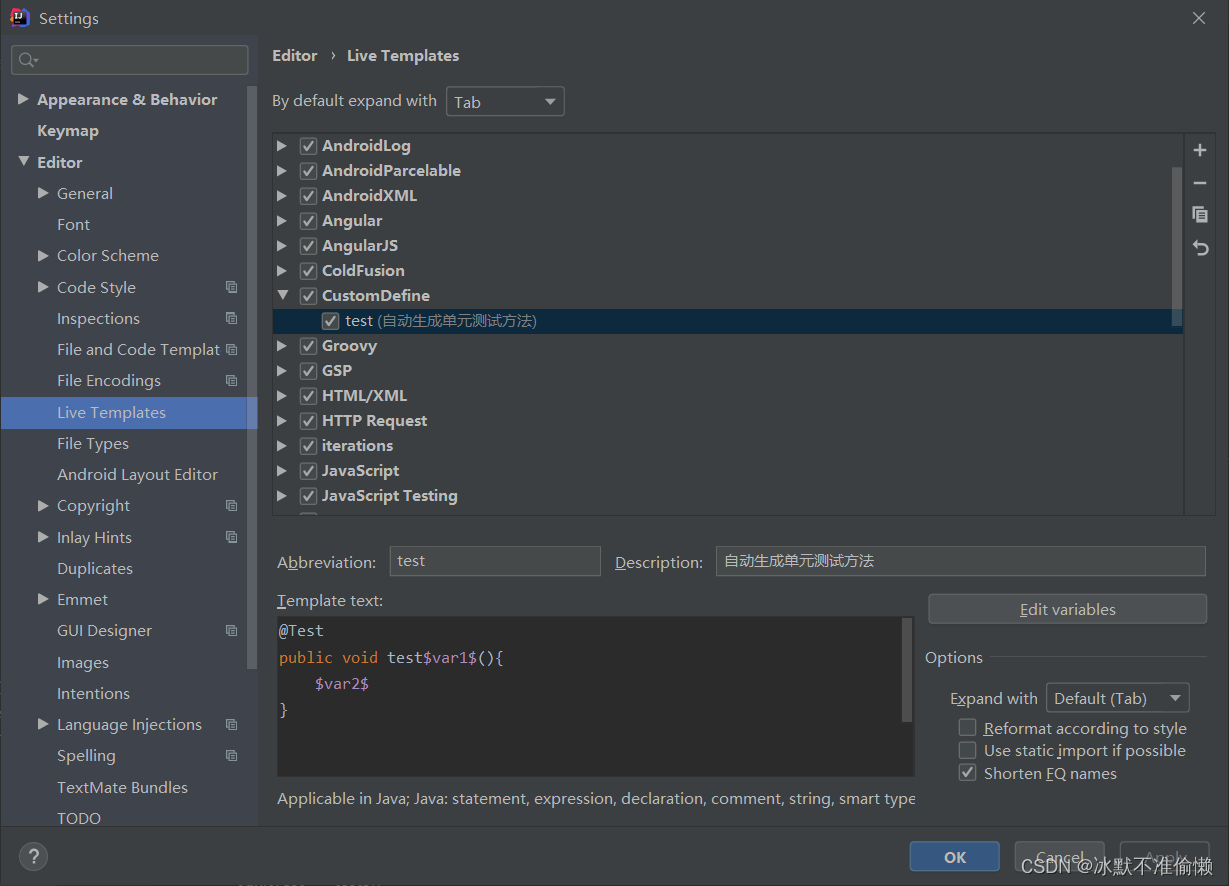
Task: Enable Use static import if possible
Action: [967, 750]
